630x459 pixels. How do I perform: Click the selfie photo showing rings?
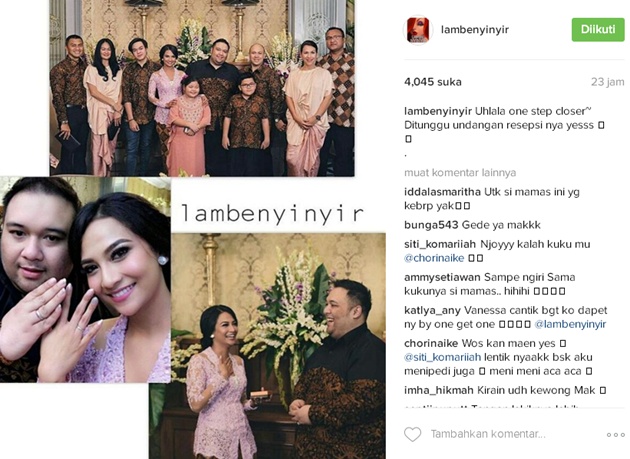click(85, 280)
